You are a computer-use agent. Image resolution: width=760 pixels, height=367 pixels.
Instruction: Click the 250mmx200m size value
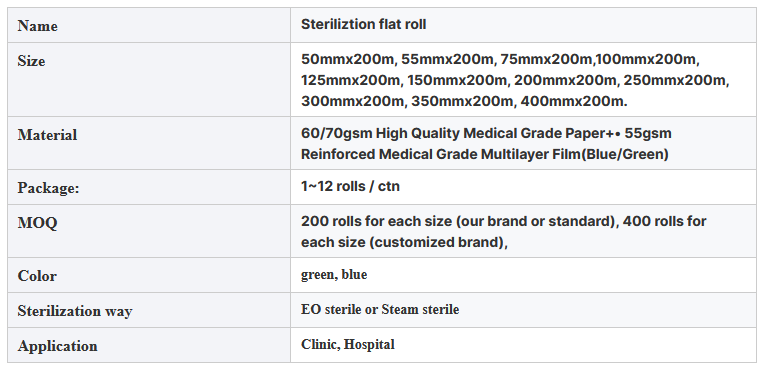point(675,80)
